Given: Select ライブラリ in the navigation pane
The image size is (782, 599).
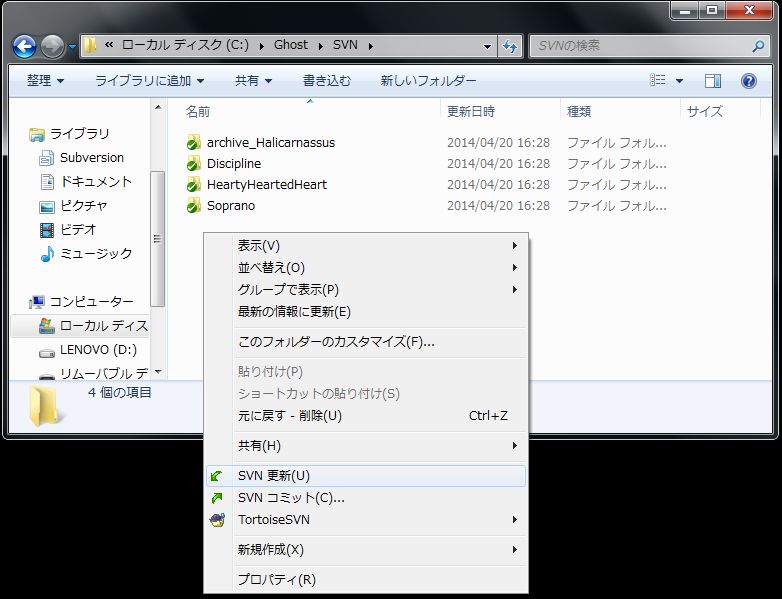Looking at the screenshot, I should [79, 134].
